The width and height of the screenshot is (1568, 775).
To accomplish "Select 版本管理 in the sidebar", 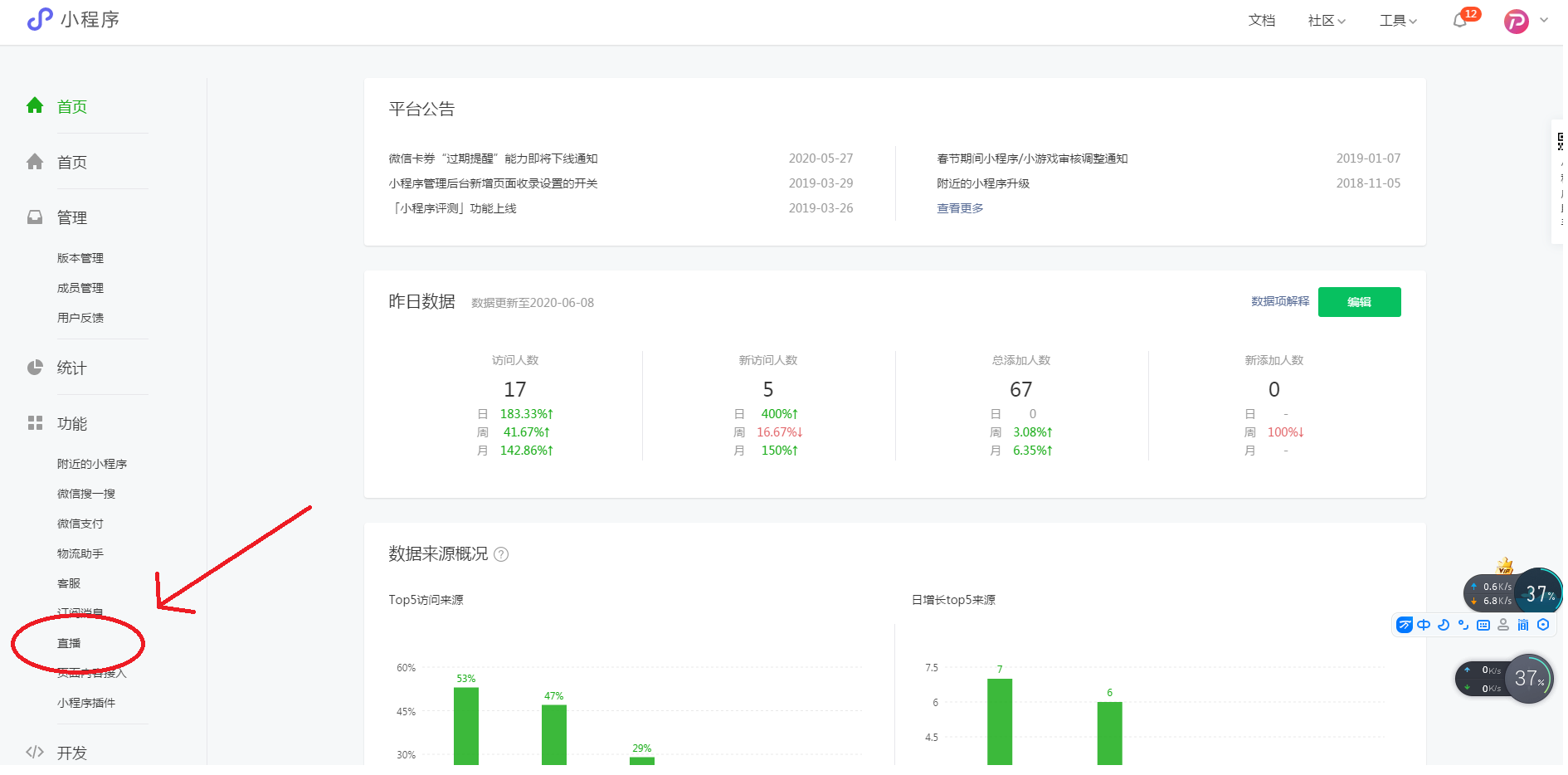I will pos(80,258).
